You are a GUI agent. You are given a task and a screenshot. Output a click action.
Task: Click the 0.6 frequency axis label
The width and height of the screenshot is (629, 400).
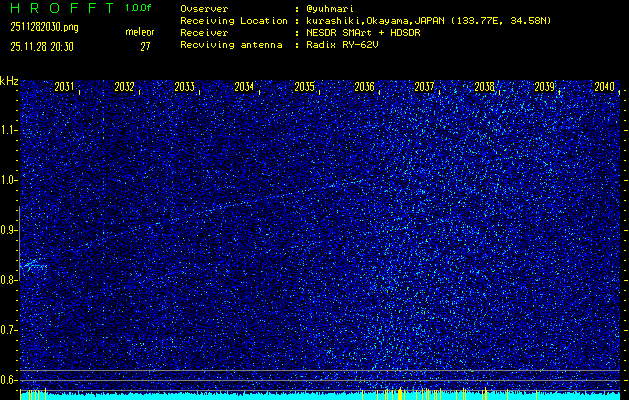[x=9, y=379]
